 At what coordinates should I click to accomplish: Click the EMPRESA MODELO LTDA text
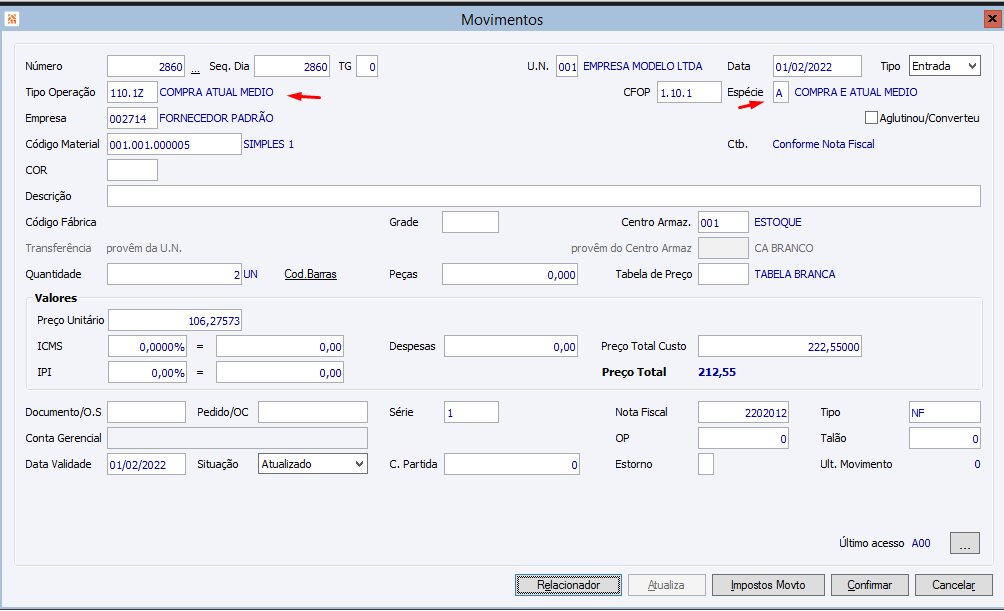(x=642, y=66)
